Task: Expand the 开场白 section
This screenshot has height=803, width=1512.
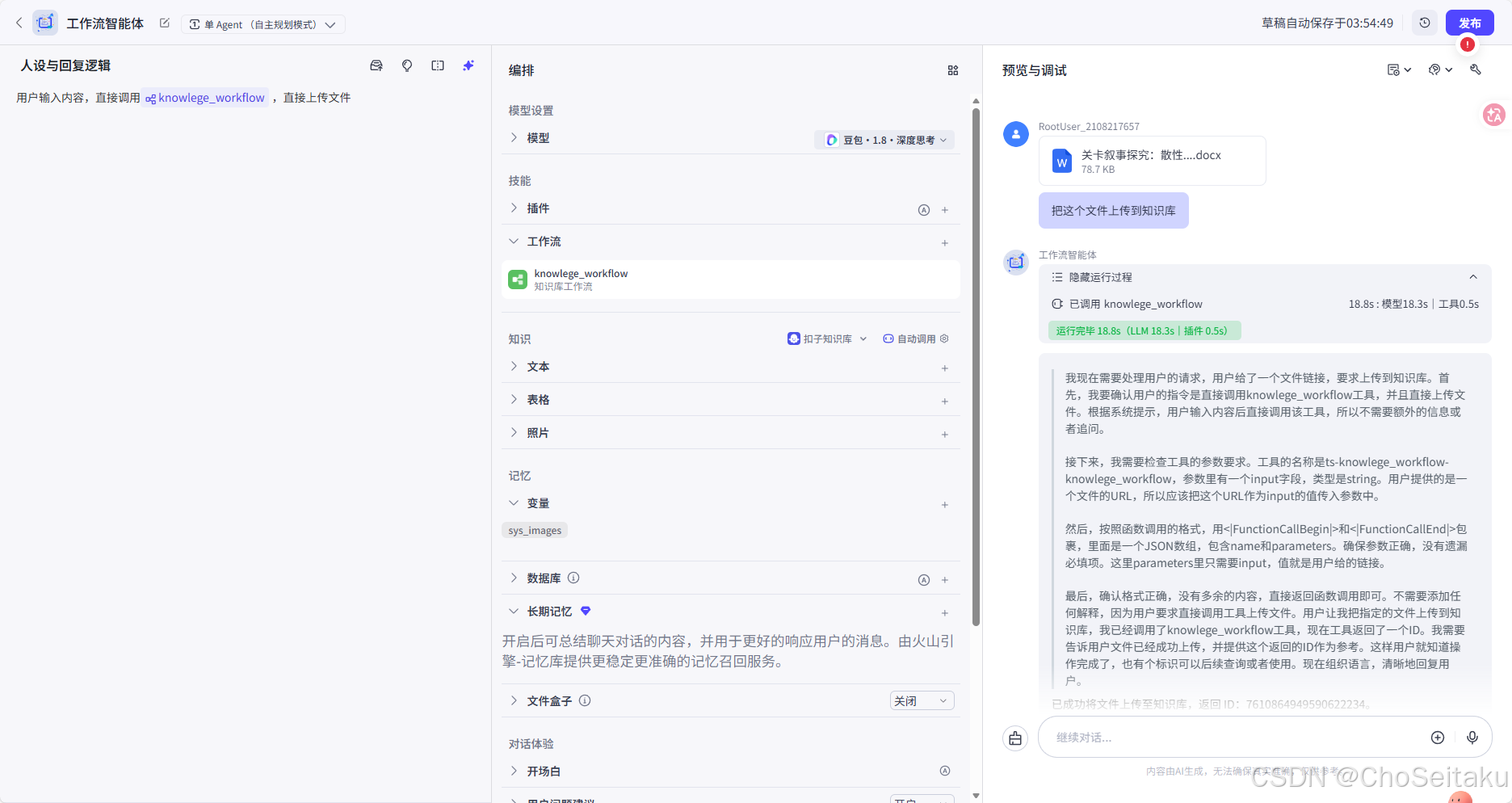Action: click(514, 771)
